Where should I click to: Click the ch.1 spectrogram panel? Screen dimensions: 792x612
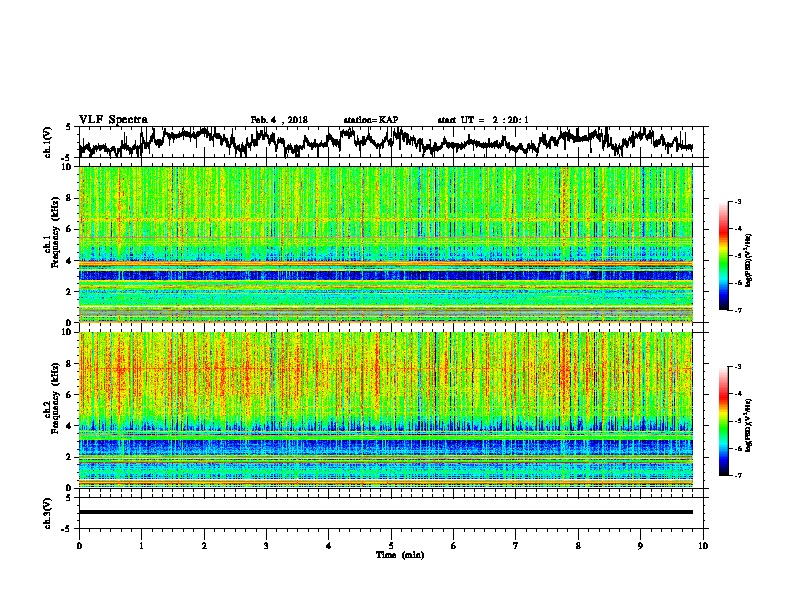point(385,244)
